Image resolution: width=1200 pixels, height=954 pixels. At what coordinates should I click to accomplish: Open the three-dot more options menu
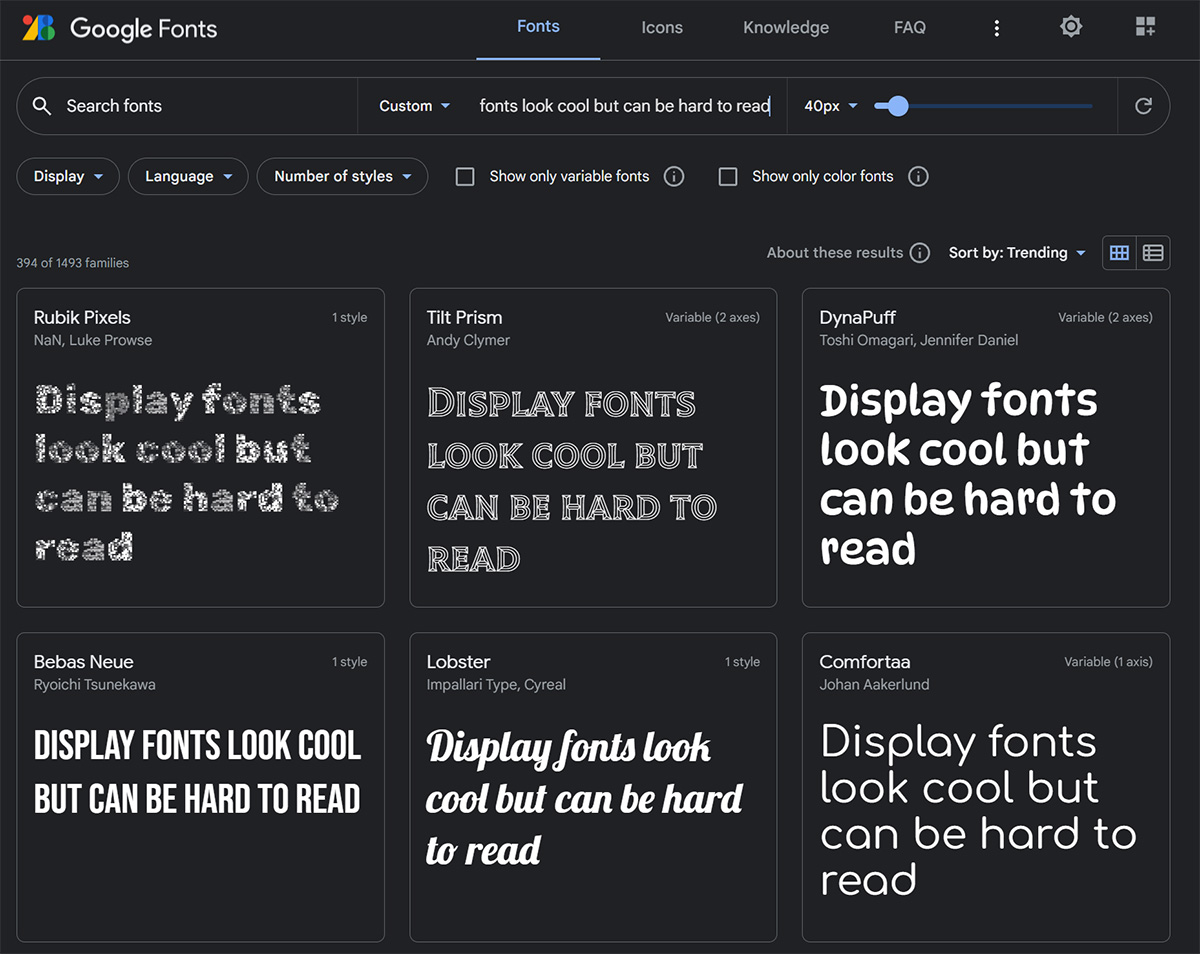(x=996, y=28)
